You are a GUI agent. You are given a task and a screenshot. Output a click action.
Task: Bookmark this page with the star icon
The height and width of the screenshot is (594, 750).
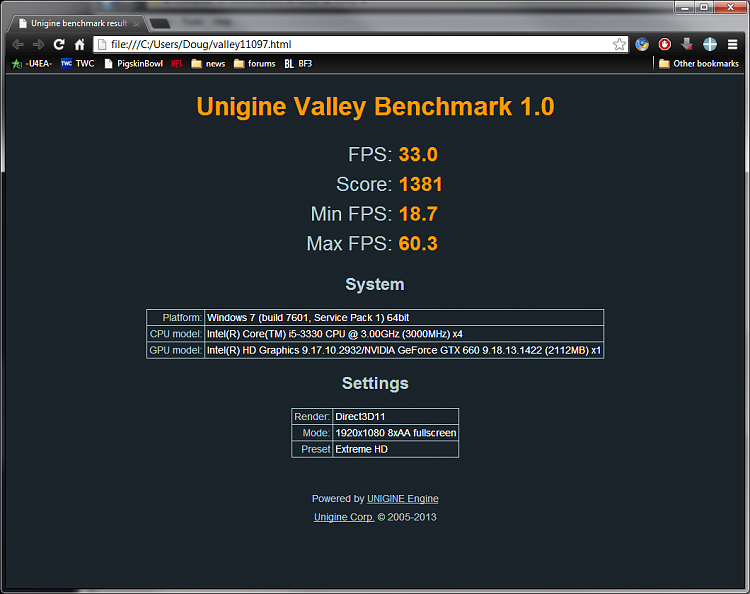coord(619,44)
